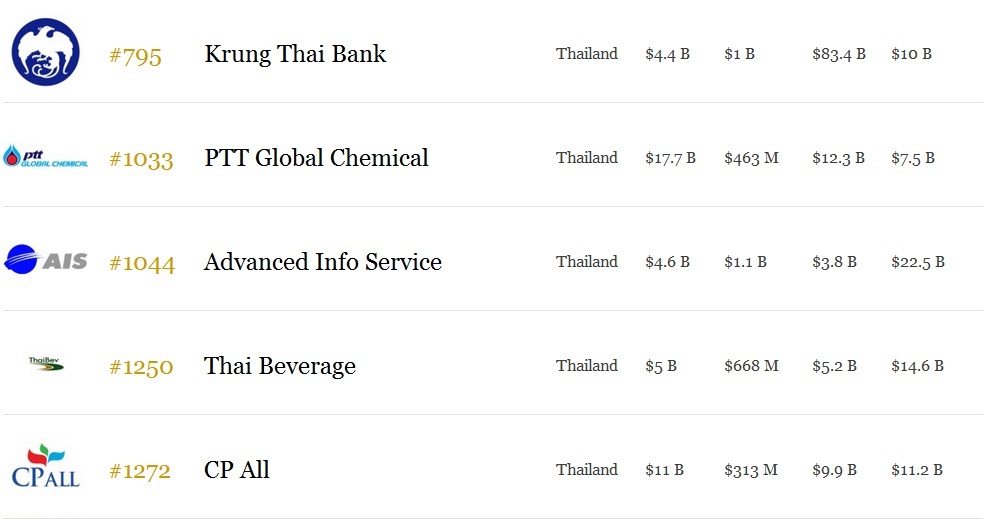The image size is (990, 519).
Task: Click the $22.5 B market value
Action: [917, 262]
